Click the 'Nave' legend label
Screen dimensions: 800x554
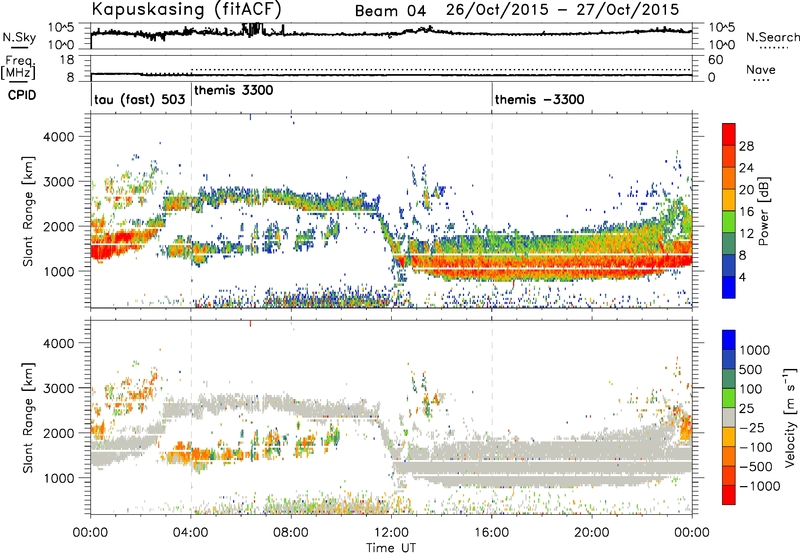coord(761,70)
